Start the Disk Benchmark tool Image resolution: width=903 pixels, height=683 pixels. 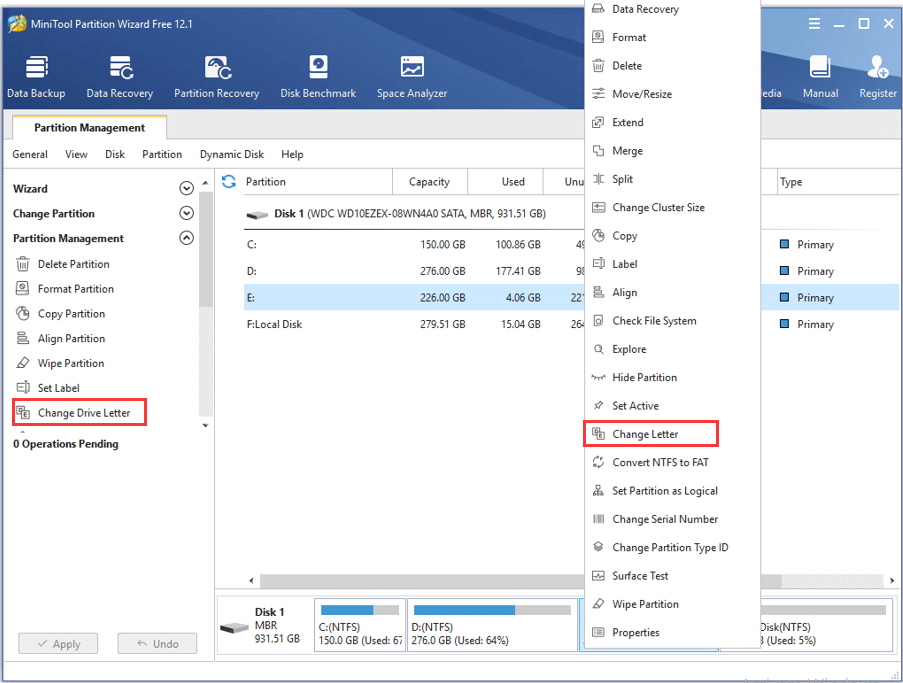[x=318, y=77]
